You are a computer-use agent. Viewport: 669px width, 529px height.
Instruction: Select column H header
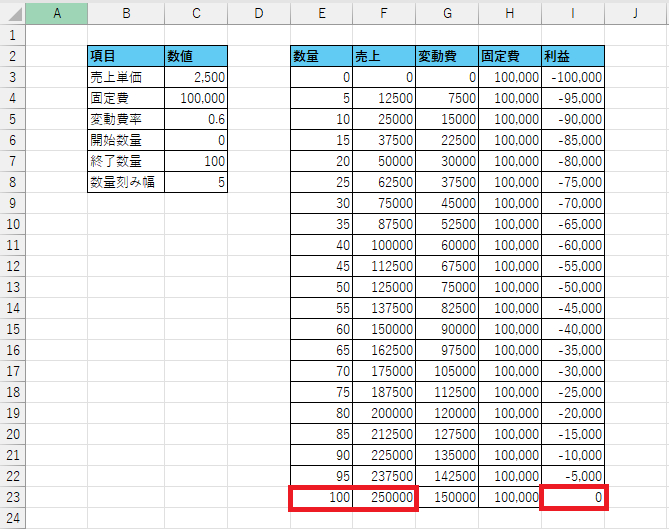pos(510,14)
